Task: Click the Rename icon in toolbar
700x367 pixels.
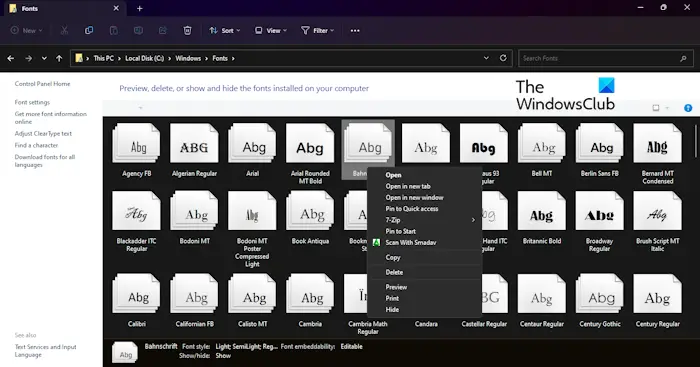Action: (x=138, y=30)
